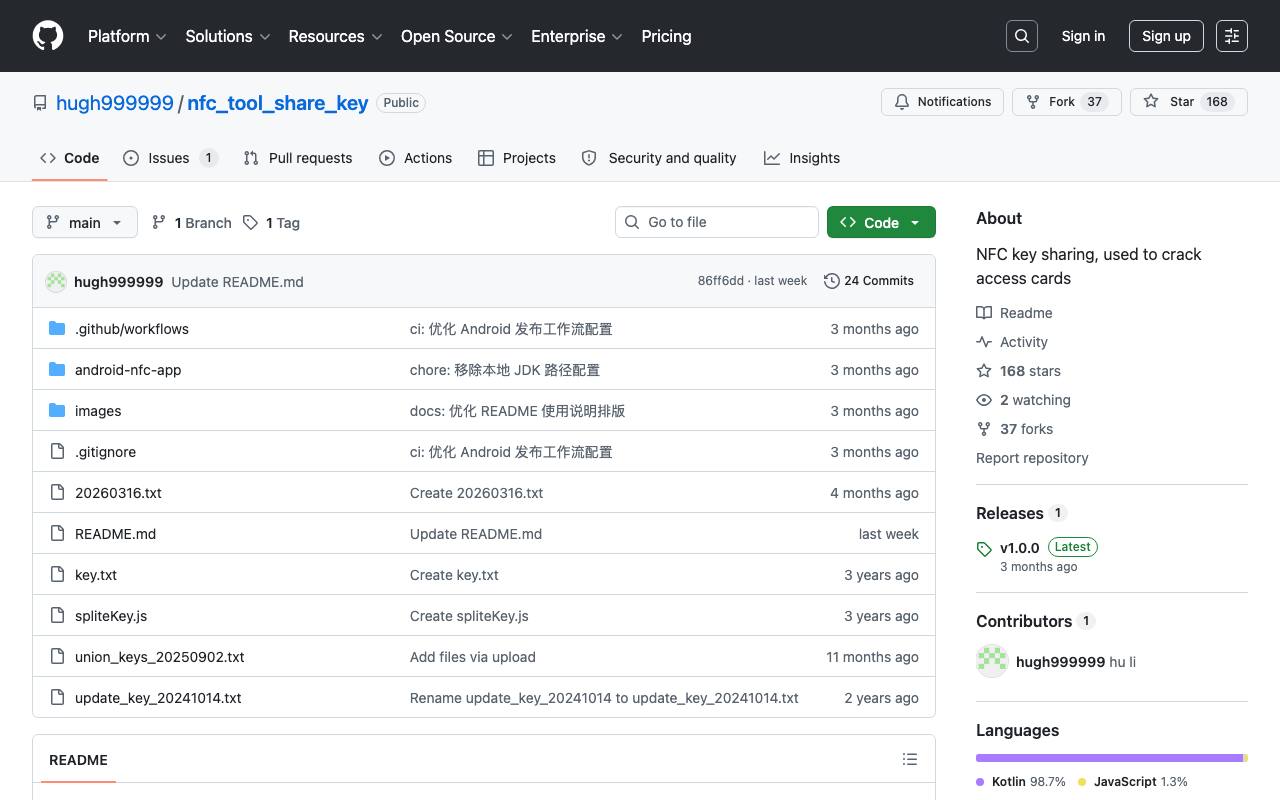Click the file icon beside README.md

57,534
